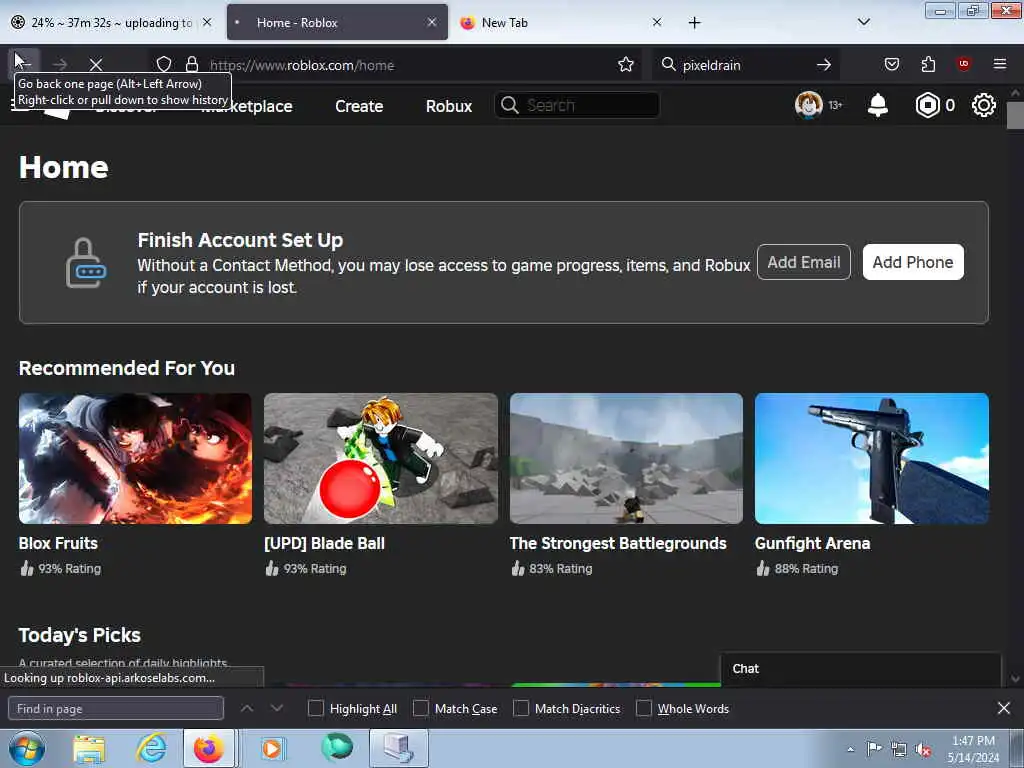Close the find bar

click(1004, 708)
